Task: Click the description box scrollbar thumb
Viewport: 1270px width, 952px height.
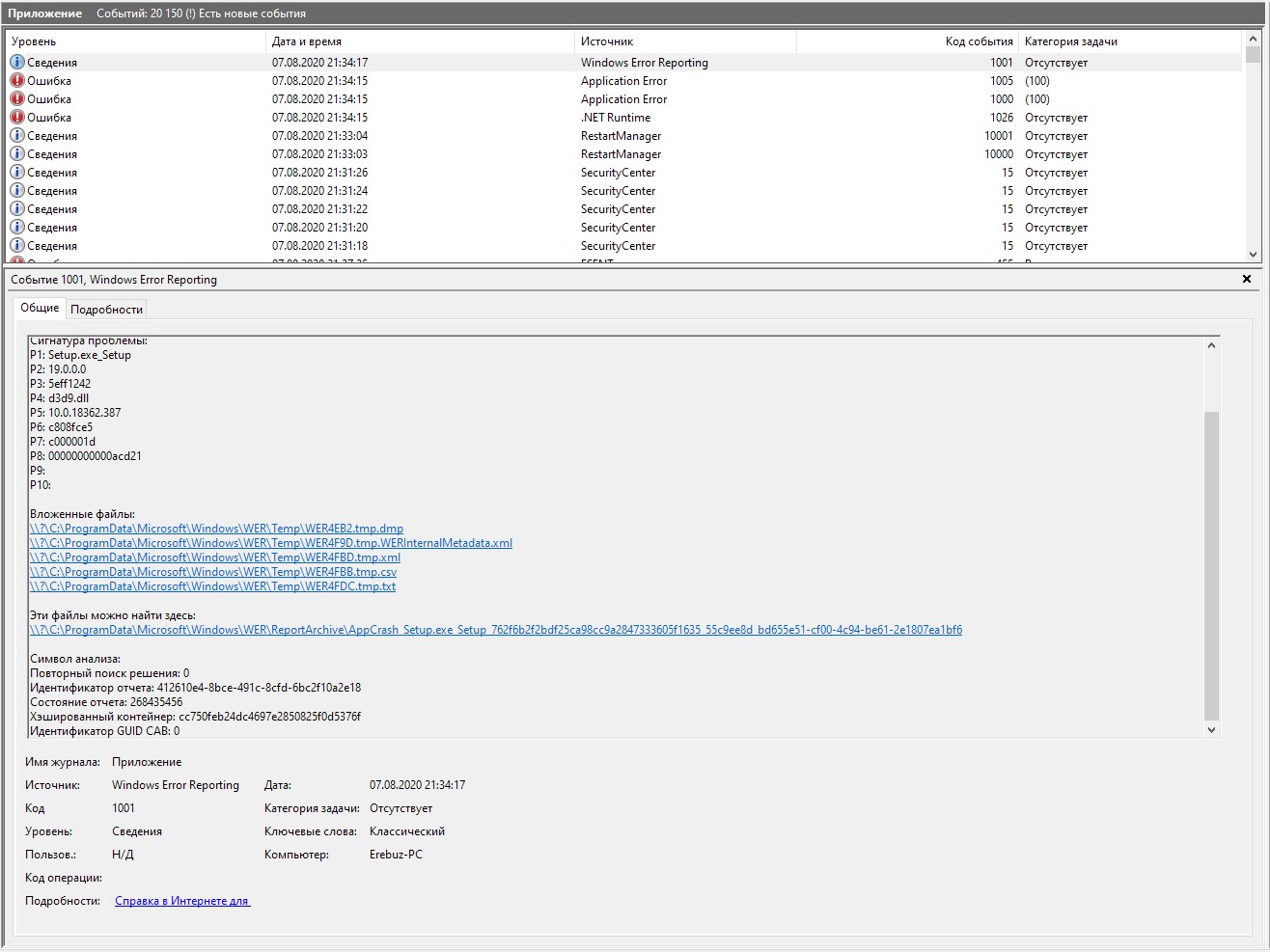Action: click(x=1212, y=565)
